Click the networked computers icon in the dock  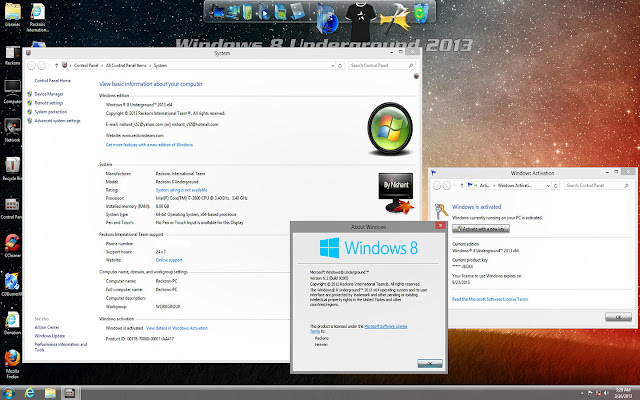[233, 12]
